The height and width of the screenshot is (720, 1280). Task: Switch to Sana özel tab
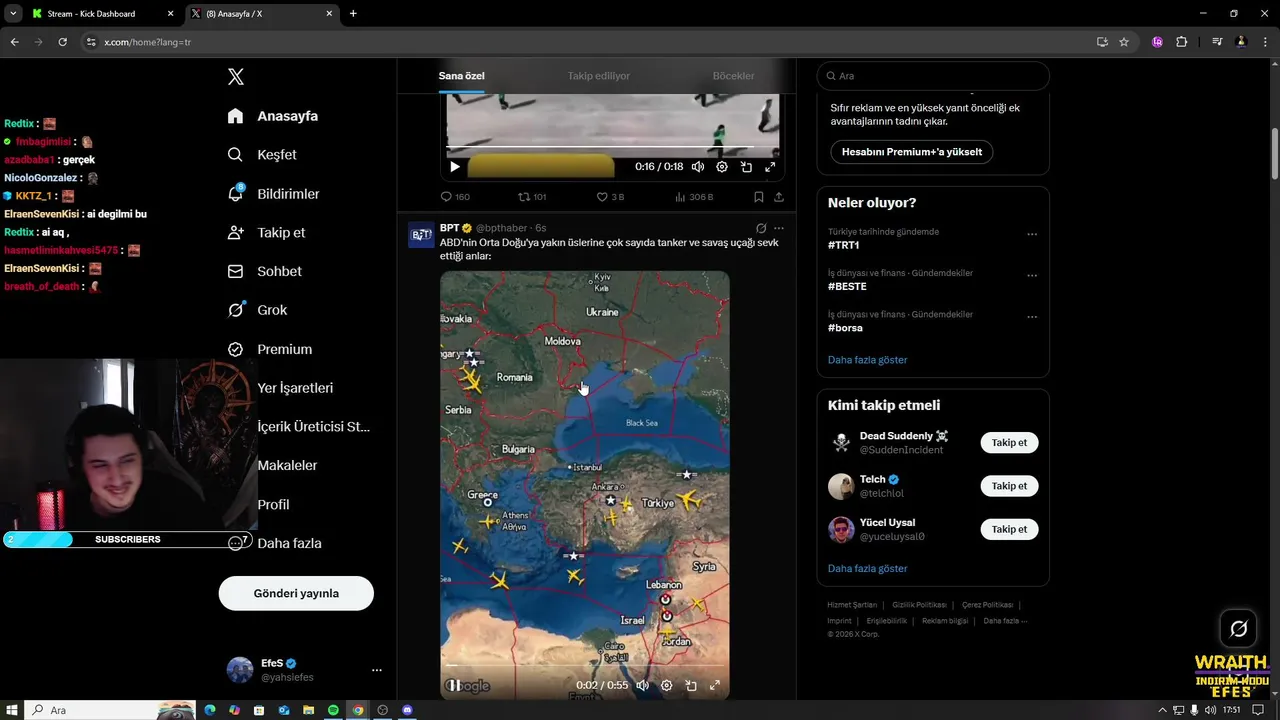tap(461, 76)
